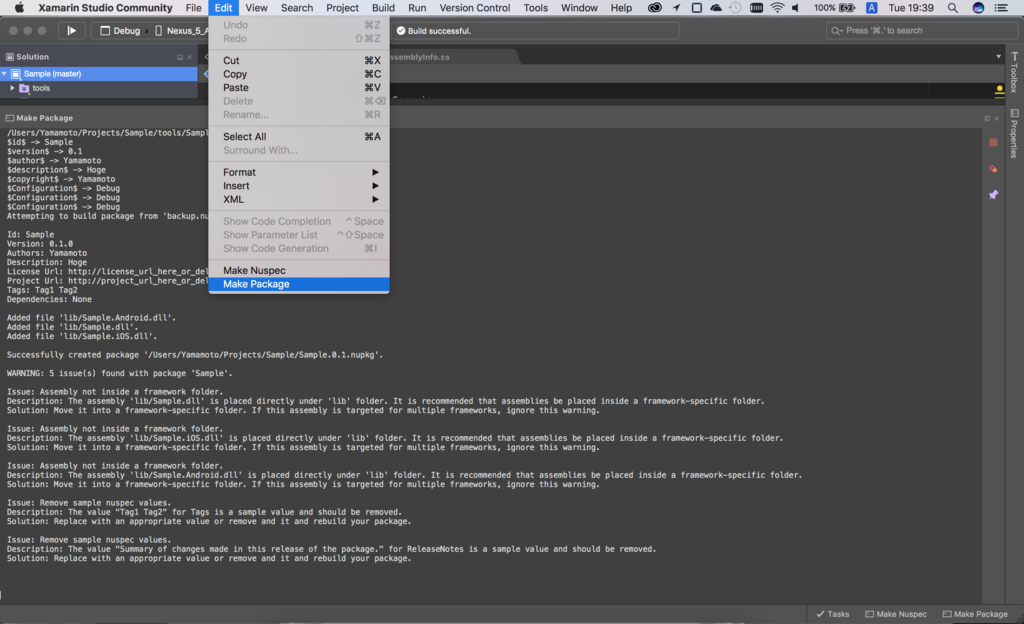Click the search field in toolbar
The width and height of the screenshot is (1024, 624).
coord(922,31)
